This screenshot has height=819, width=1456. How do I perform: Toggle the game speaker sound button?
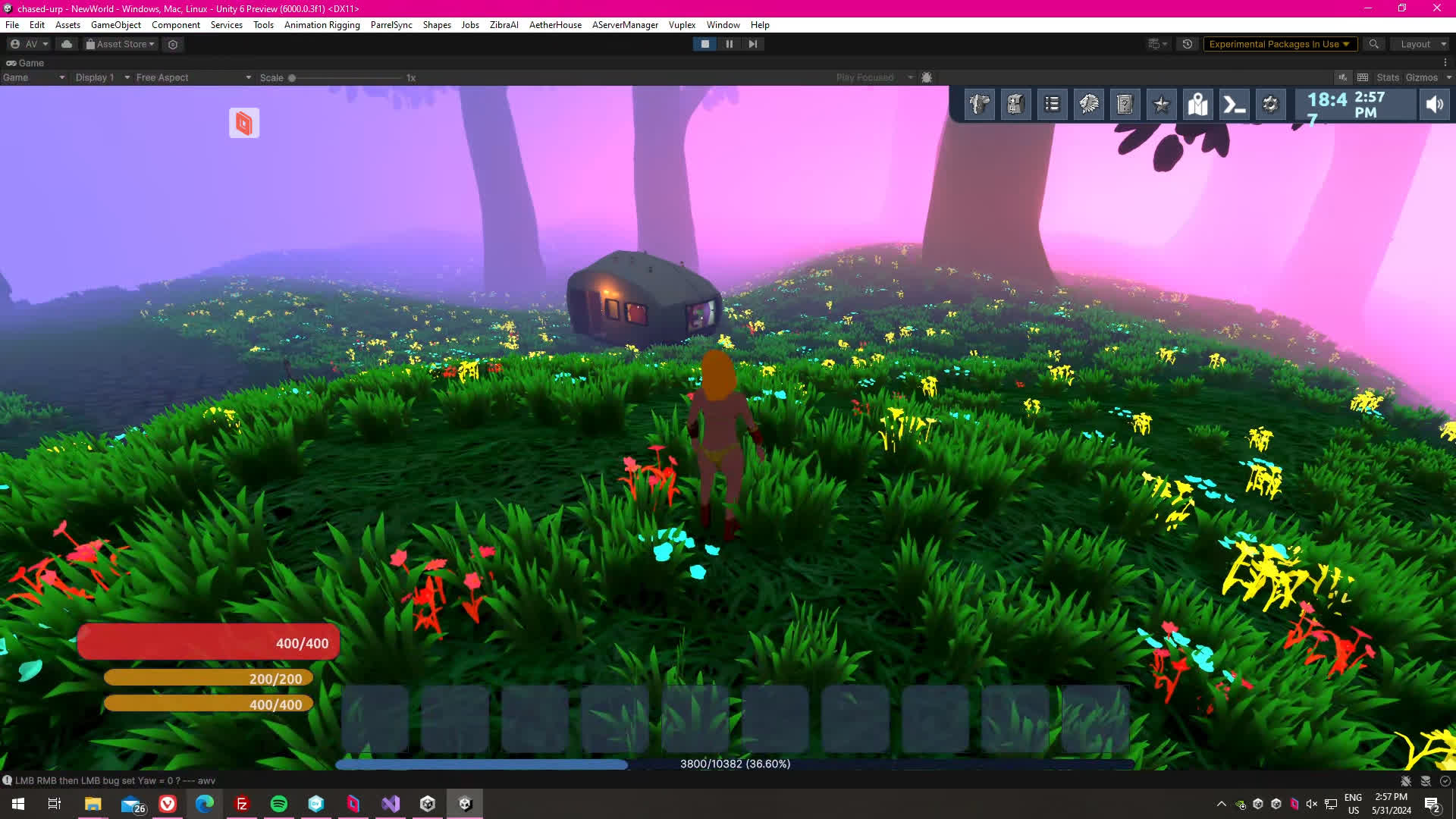tap(1434, 105)
